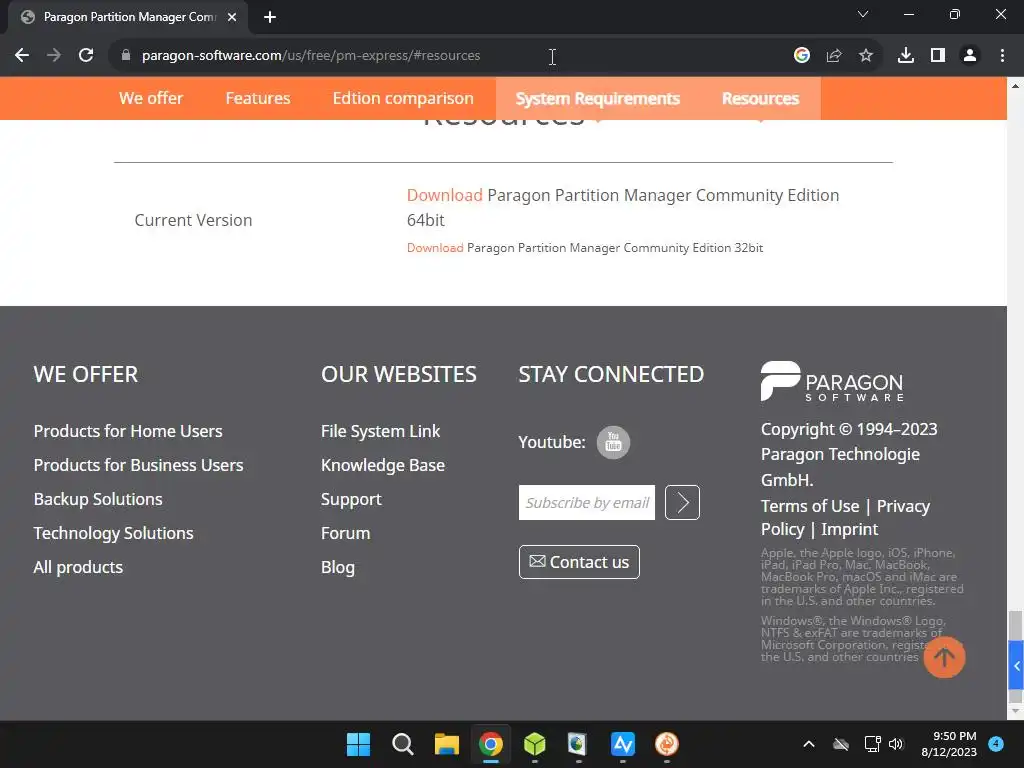Open the Windows Start menu
Viewport: 1024px width, 768px height.
358,744
